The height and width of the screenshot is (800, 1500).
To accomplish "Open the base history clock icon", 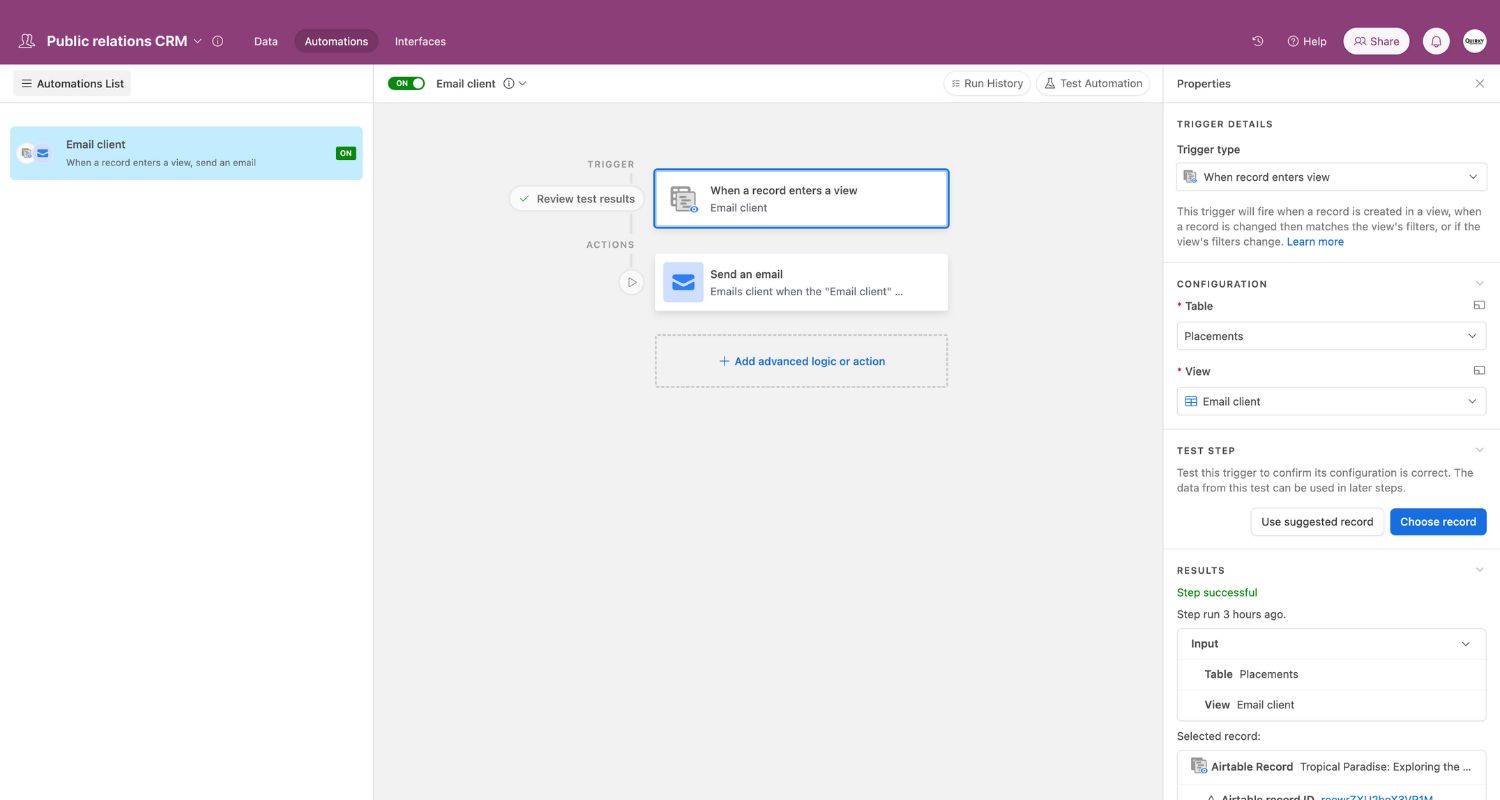I will [x=1258, y=41].
